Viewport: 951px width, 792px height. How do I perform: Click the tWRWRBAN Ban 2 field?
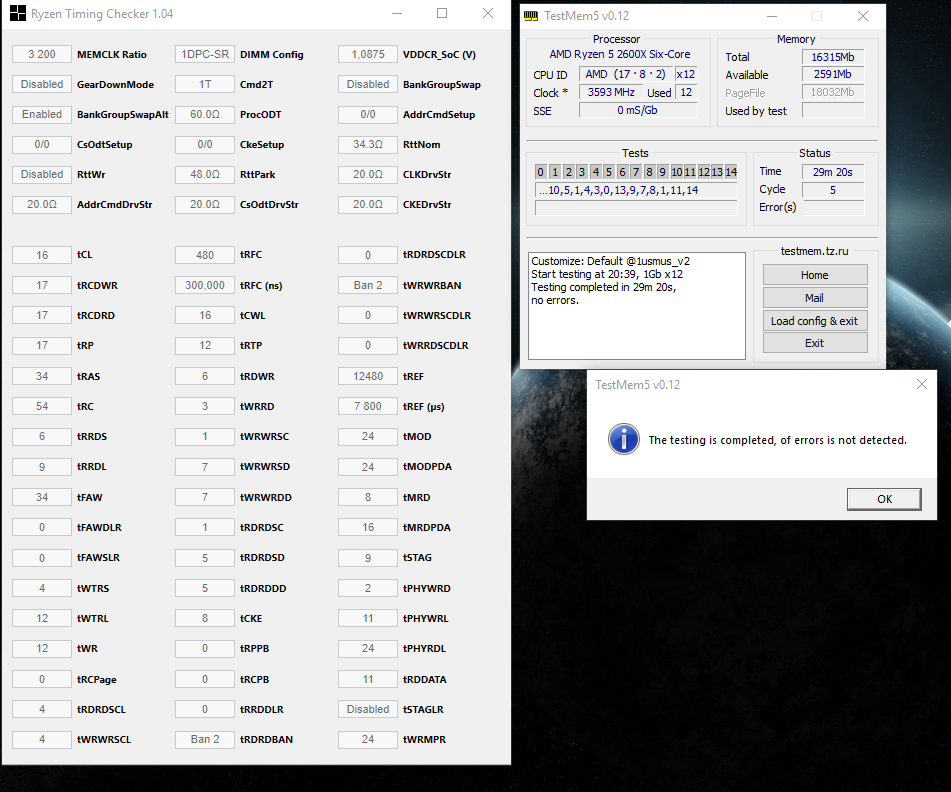click(x=368, y=285)
